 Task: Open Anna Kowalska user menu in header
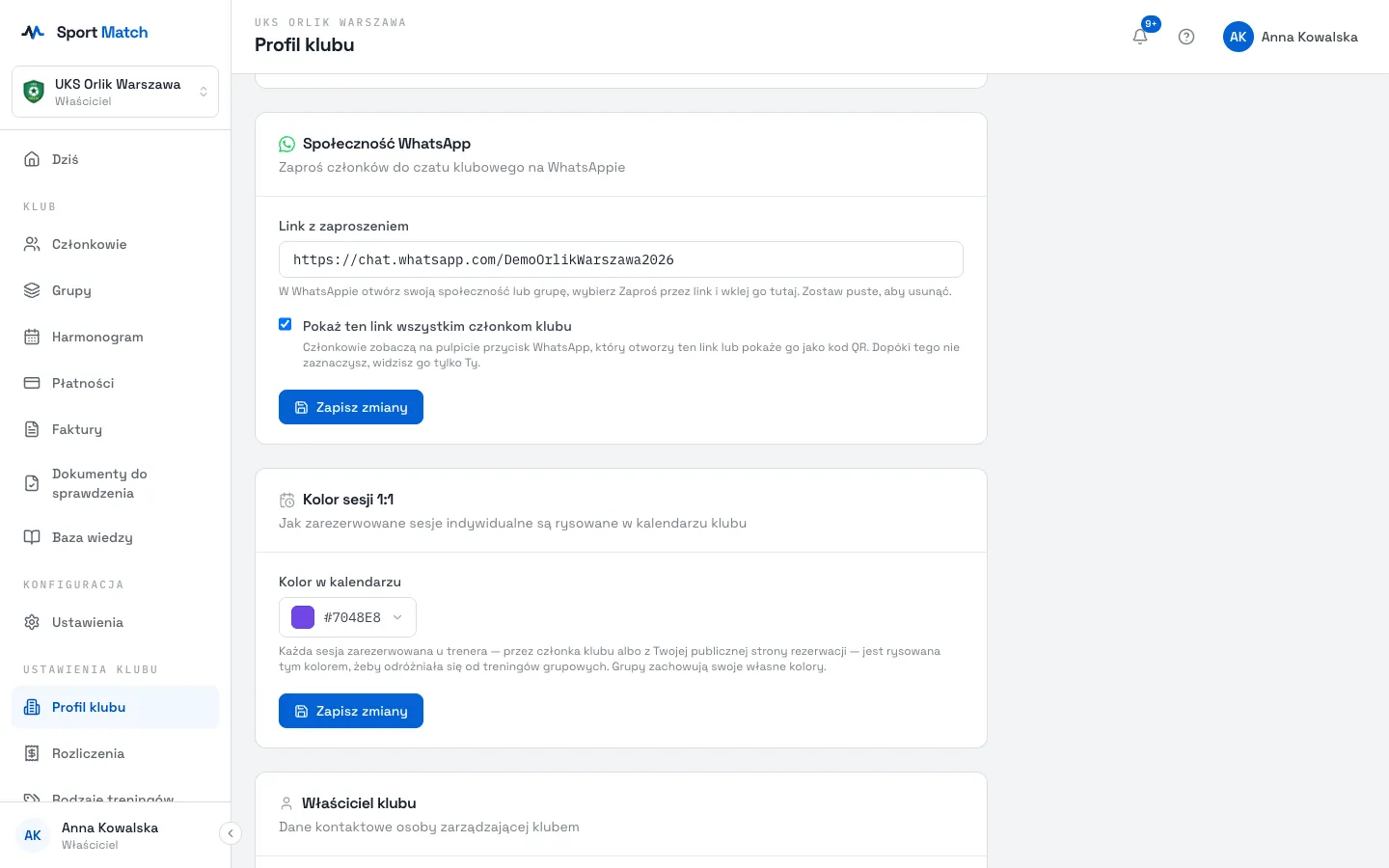point(1291,37)
